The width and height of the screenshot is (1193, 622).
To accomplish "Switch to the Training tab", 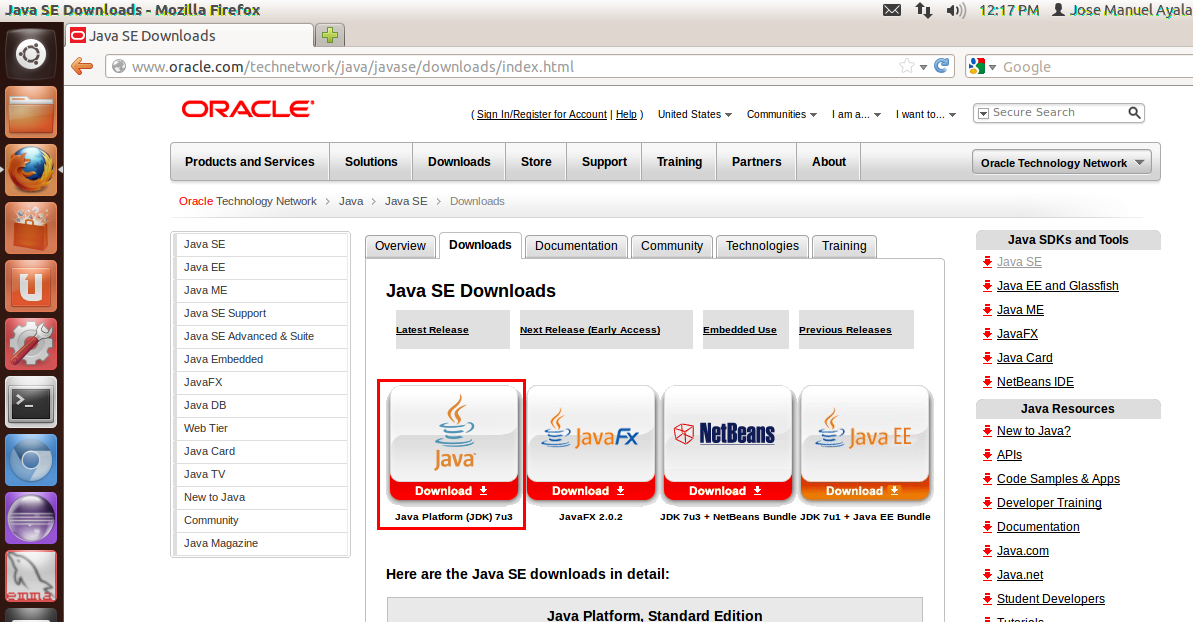I will pyautogui.click(x=844, y=246).
